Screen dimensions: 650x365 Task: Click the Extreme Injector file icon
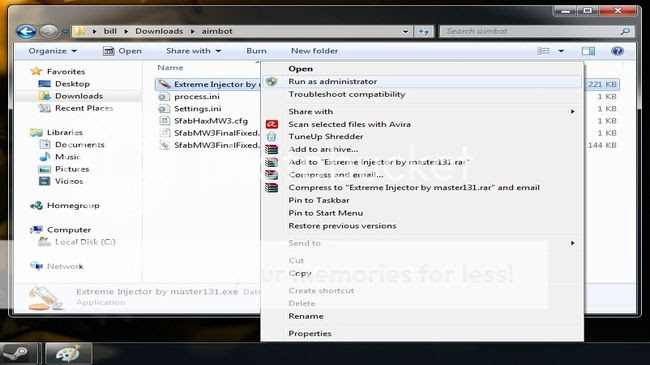[x=165, y=84]
